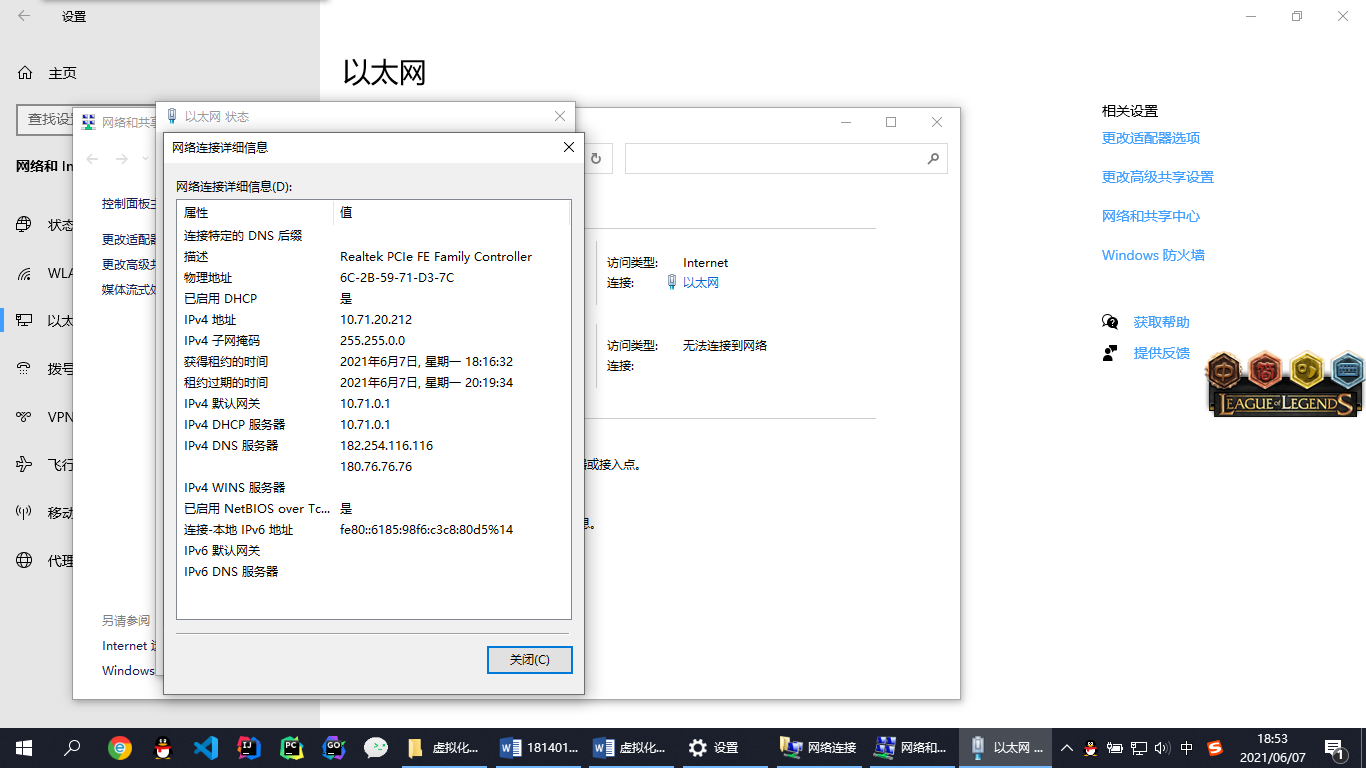The width and height of the screenshot is (1366, 768).
Task: Click the 代理 globe icon in sidebar
Action: [24, 561]
